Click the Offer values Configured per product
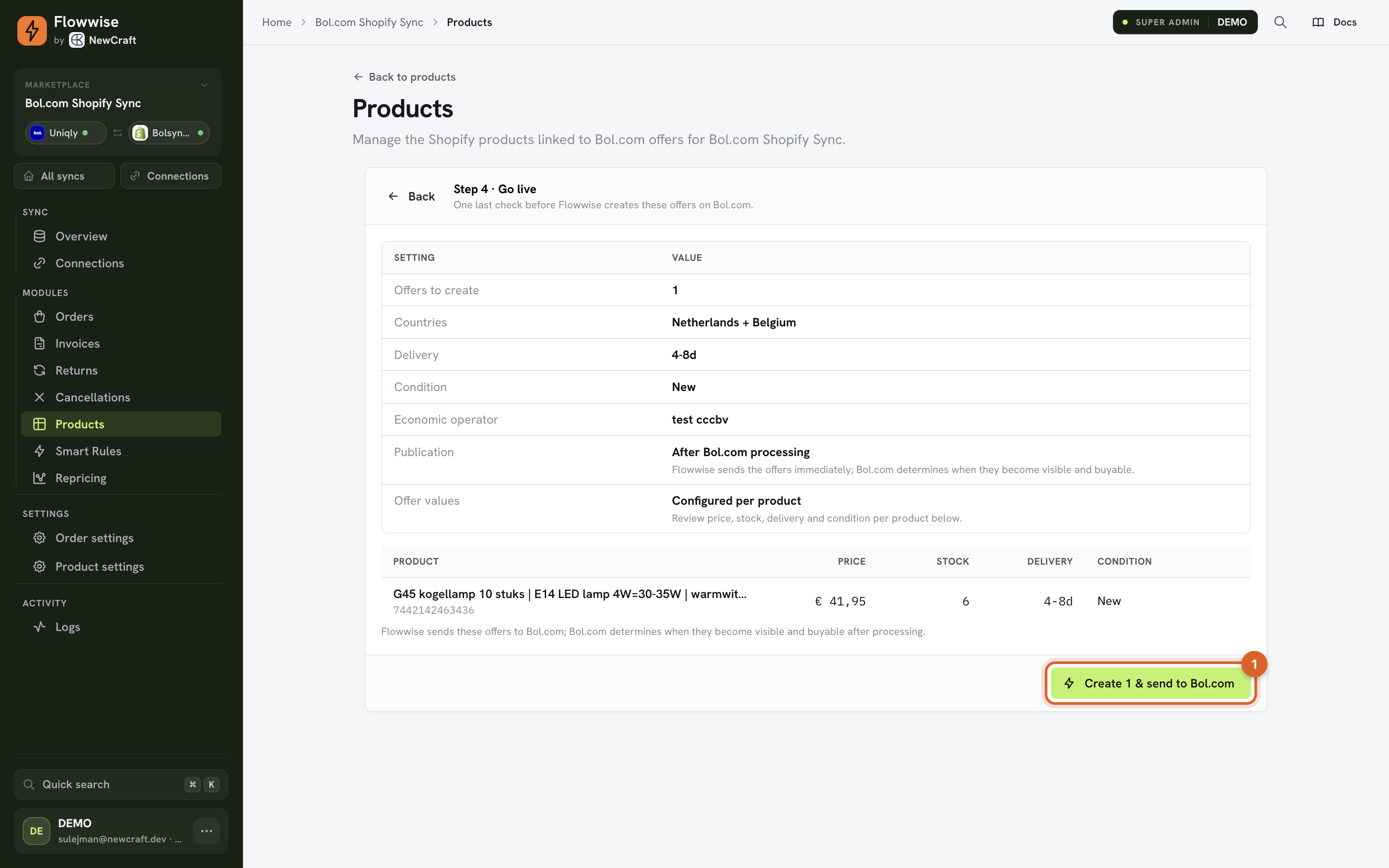1389x868 pixels. [x=737, y=500]
